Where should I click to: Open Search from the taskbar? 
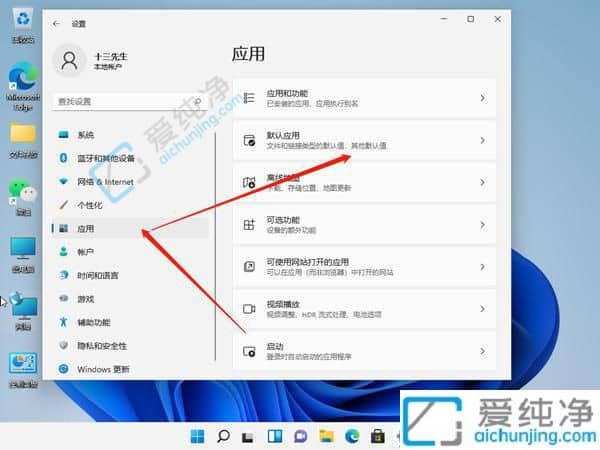[x=223, y=436]
